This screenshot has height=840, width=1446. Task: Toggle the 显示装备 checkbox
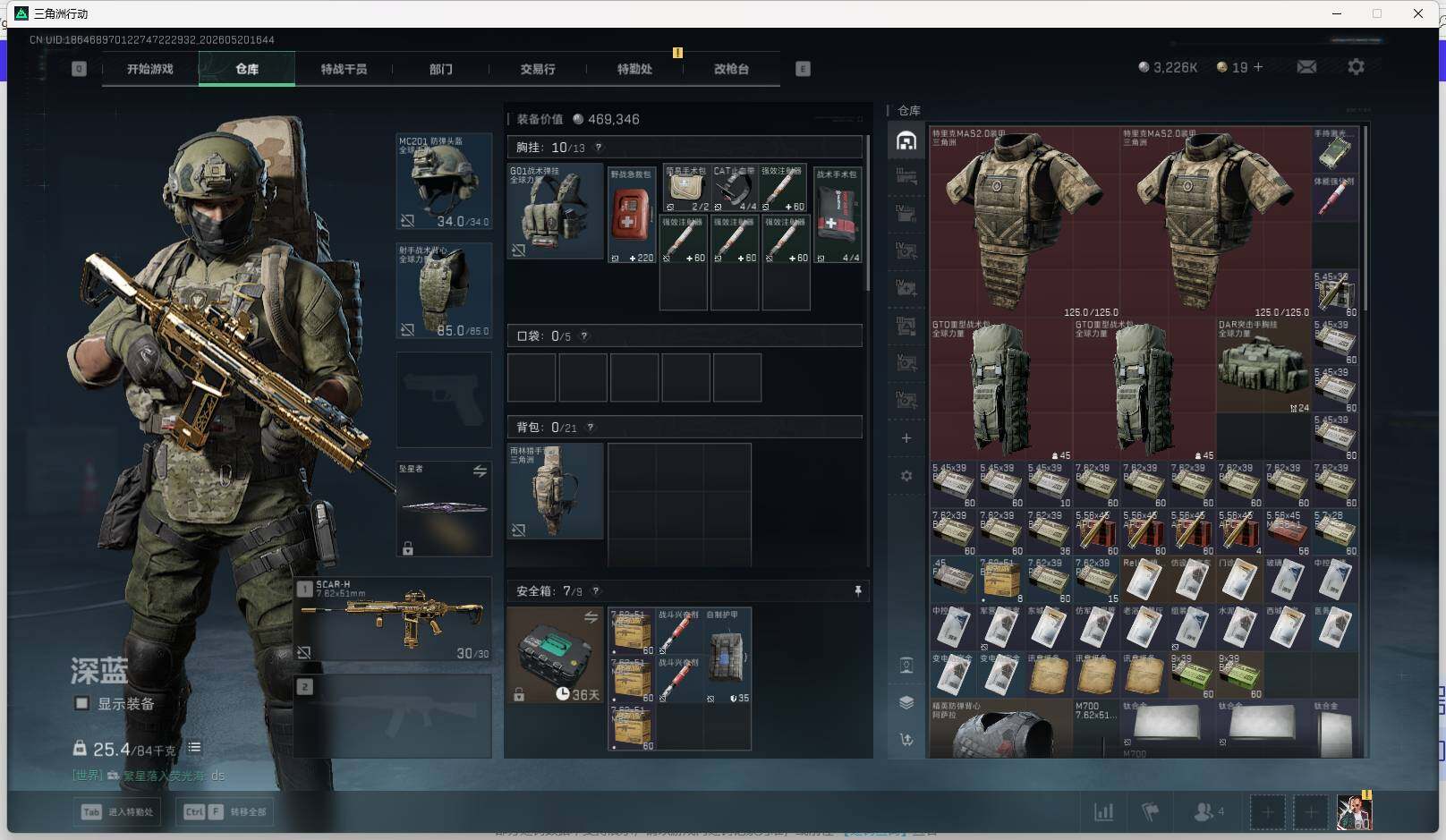(81, 703)
